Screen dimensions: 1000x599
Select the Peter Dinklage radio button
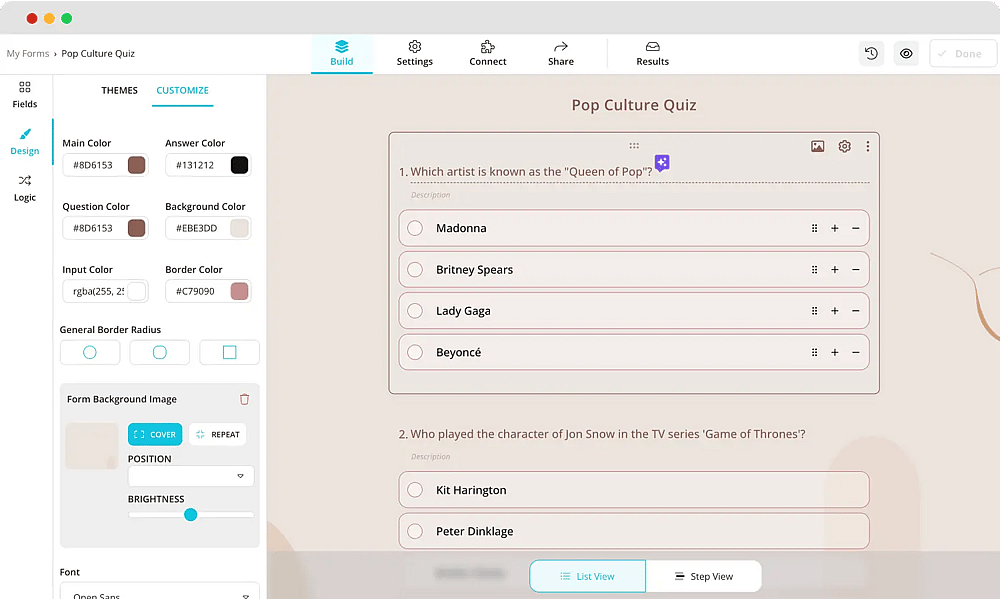(x=415, y=531)
